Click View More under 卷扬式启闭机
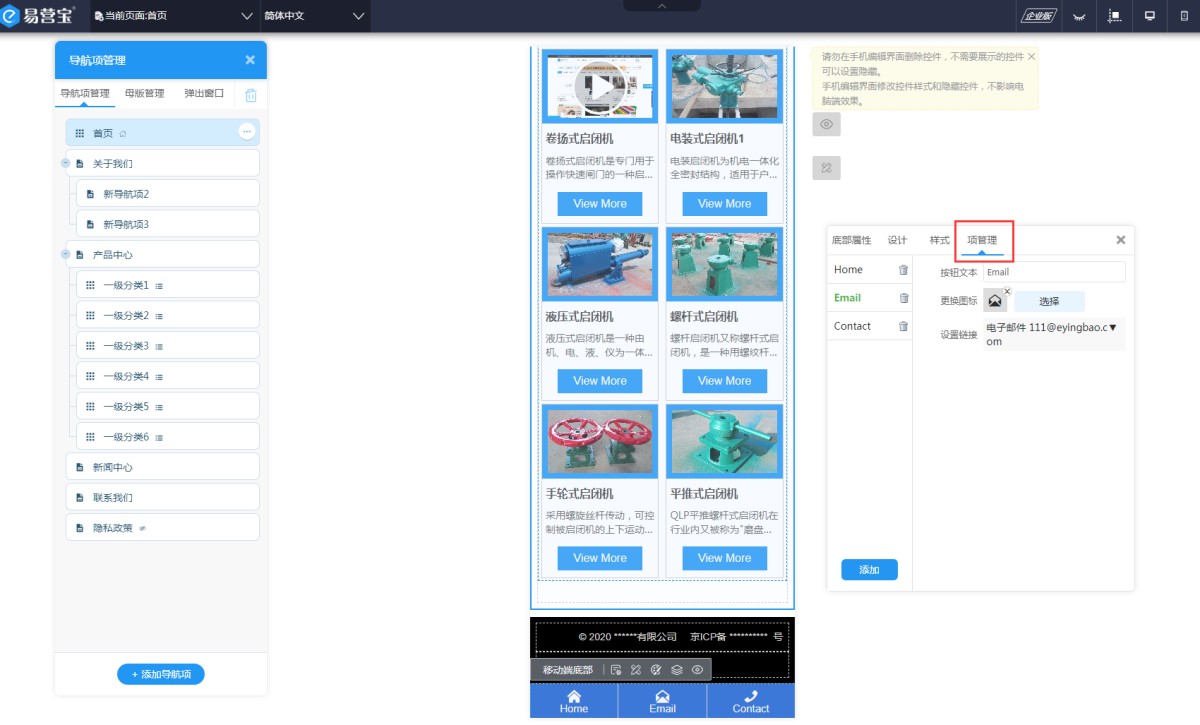Image resolution: width=1200 pixels, height=725 pixels. point(600,203)
